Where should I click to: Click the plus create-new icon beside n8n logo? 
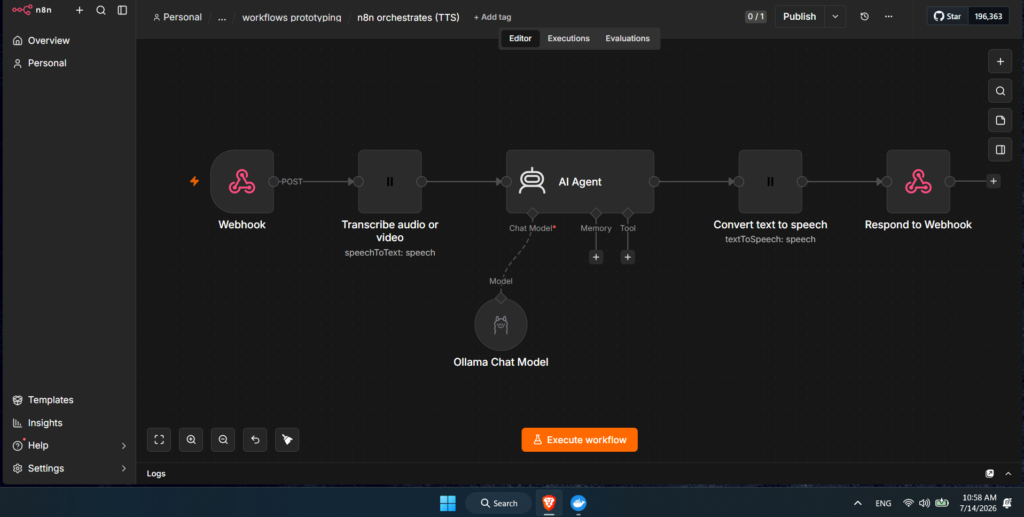(80, 10)
